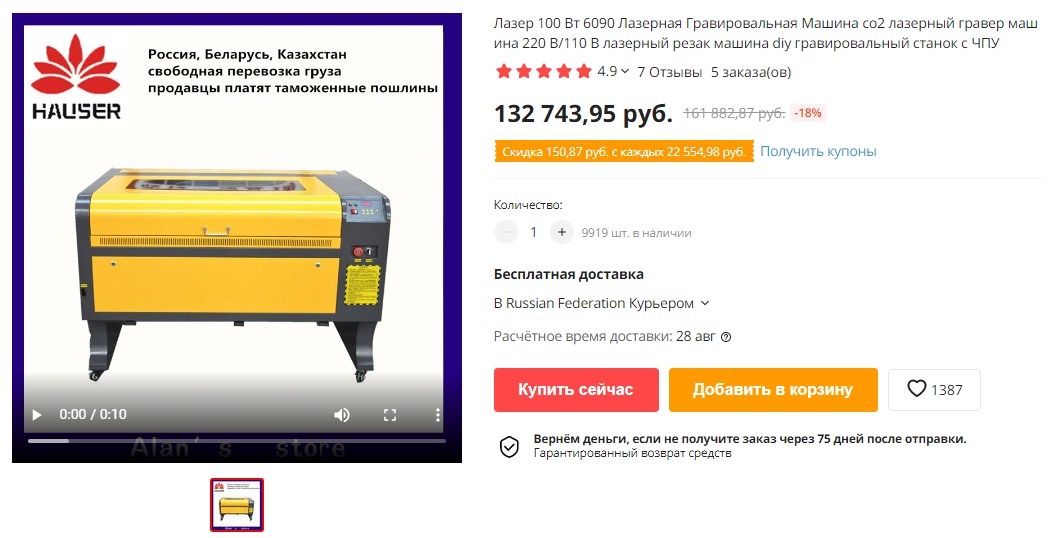Open the 7 Отзывы reviews link
The image size is (1057, 538).
pyautogui.click(x=669, y=72)
